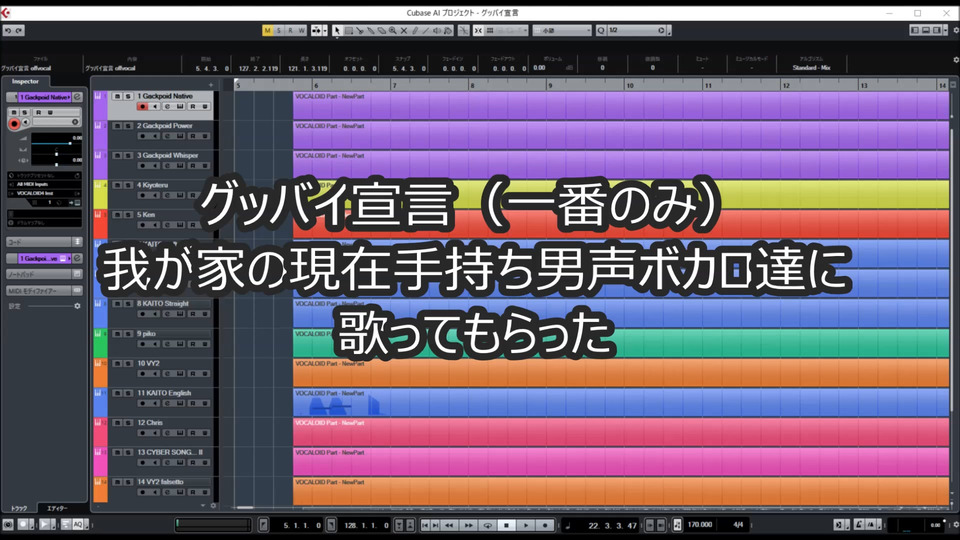The height and width of the screenshot is (540, 960).
Task: Expand the ノートパッド Inspector section
Action: (44, 274)
